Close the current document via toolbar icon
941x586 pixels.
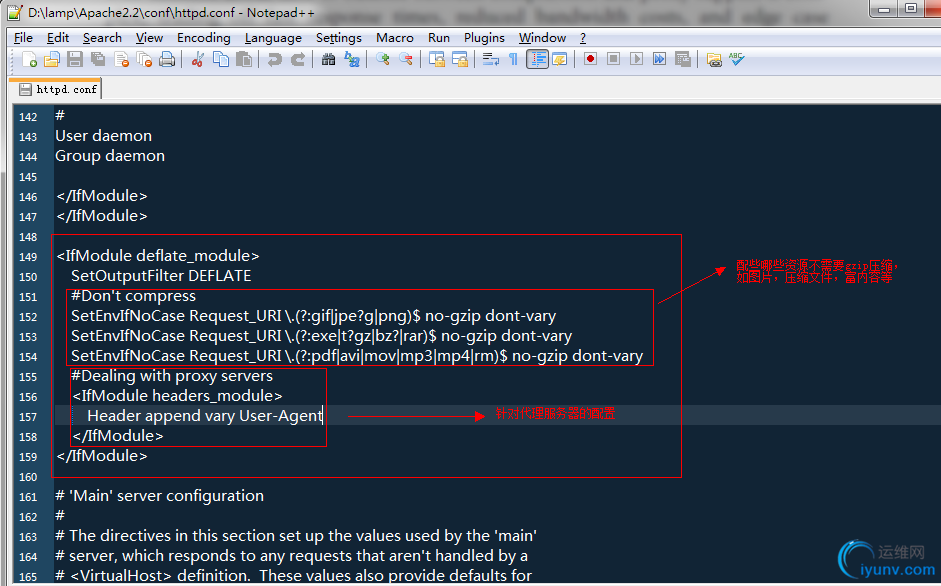[122, 59]
